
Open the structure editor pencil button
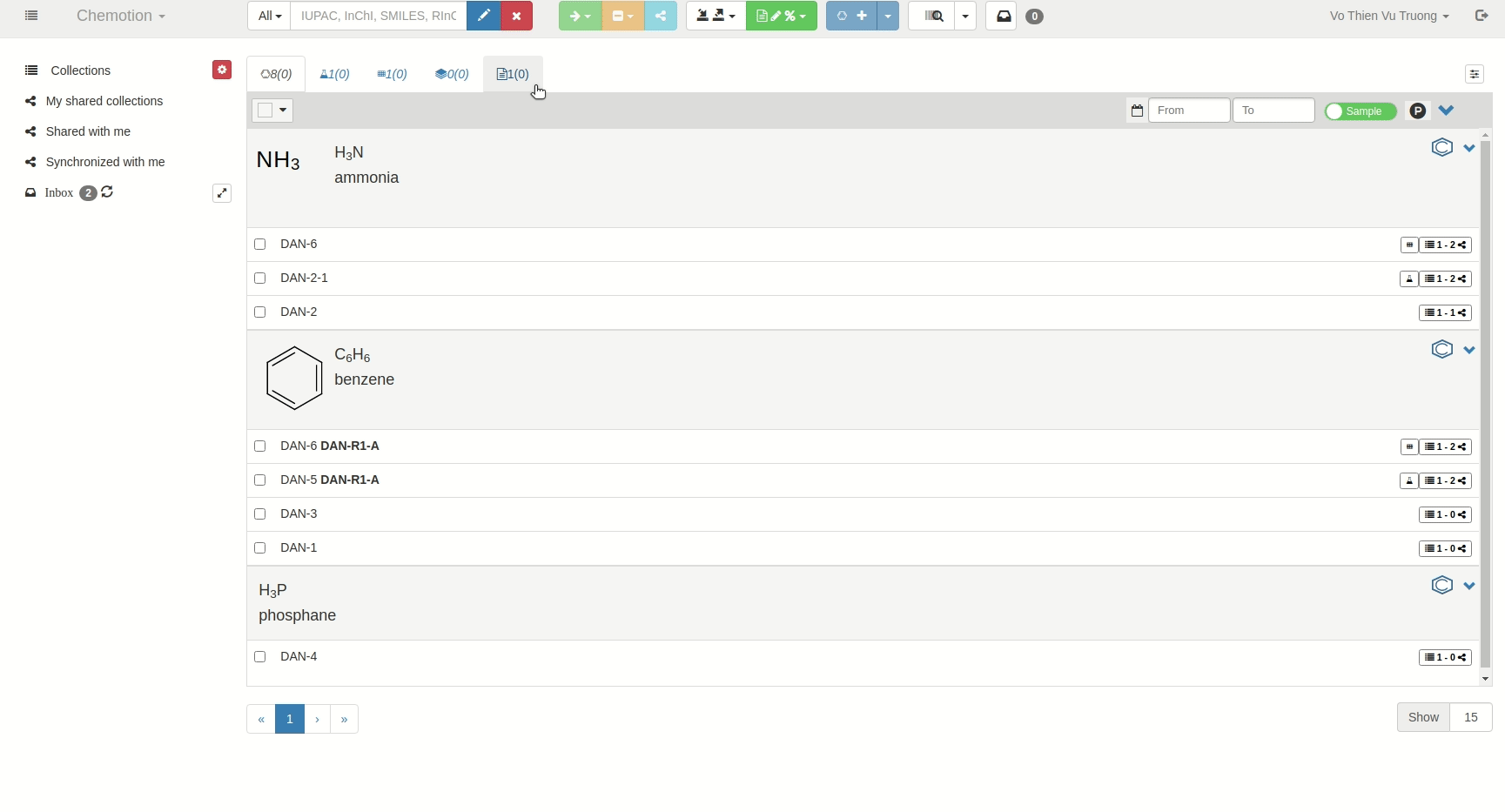pos(483,16)
